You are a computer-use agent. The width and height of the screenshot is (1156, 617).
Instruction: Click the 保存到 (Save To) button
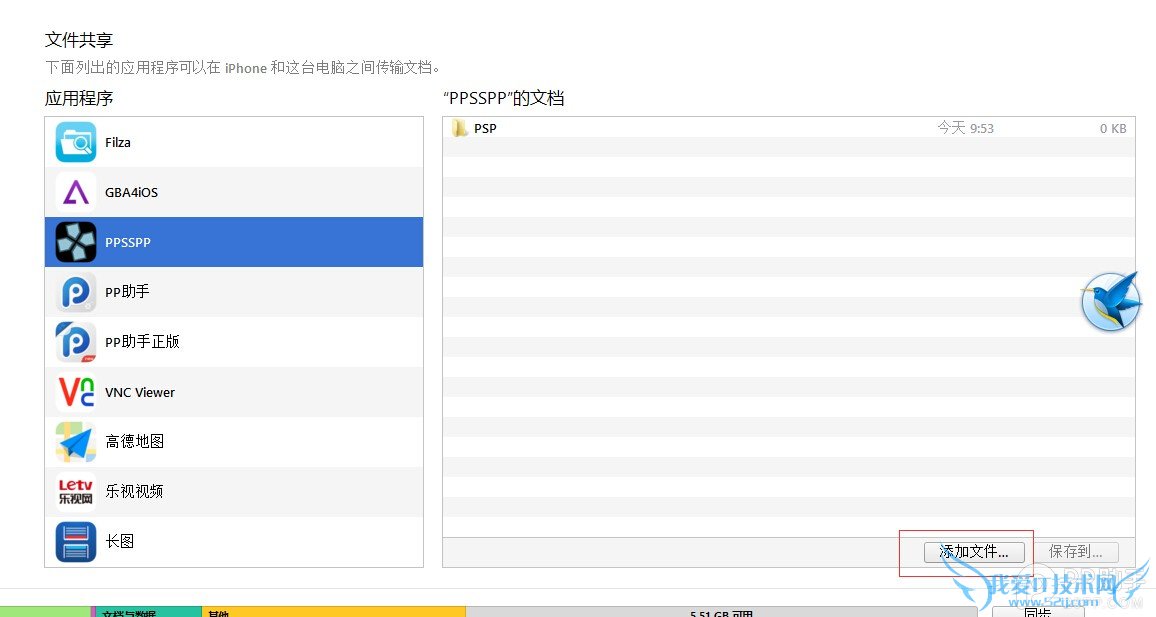pyautogui.click(x=1078, y=551)
